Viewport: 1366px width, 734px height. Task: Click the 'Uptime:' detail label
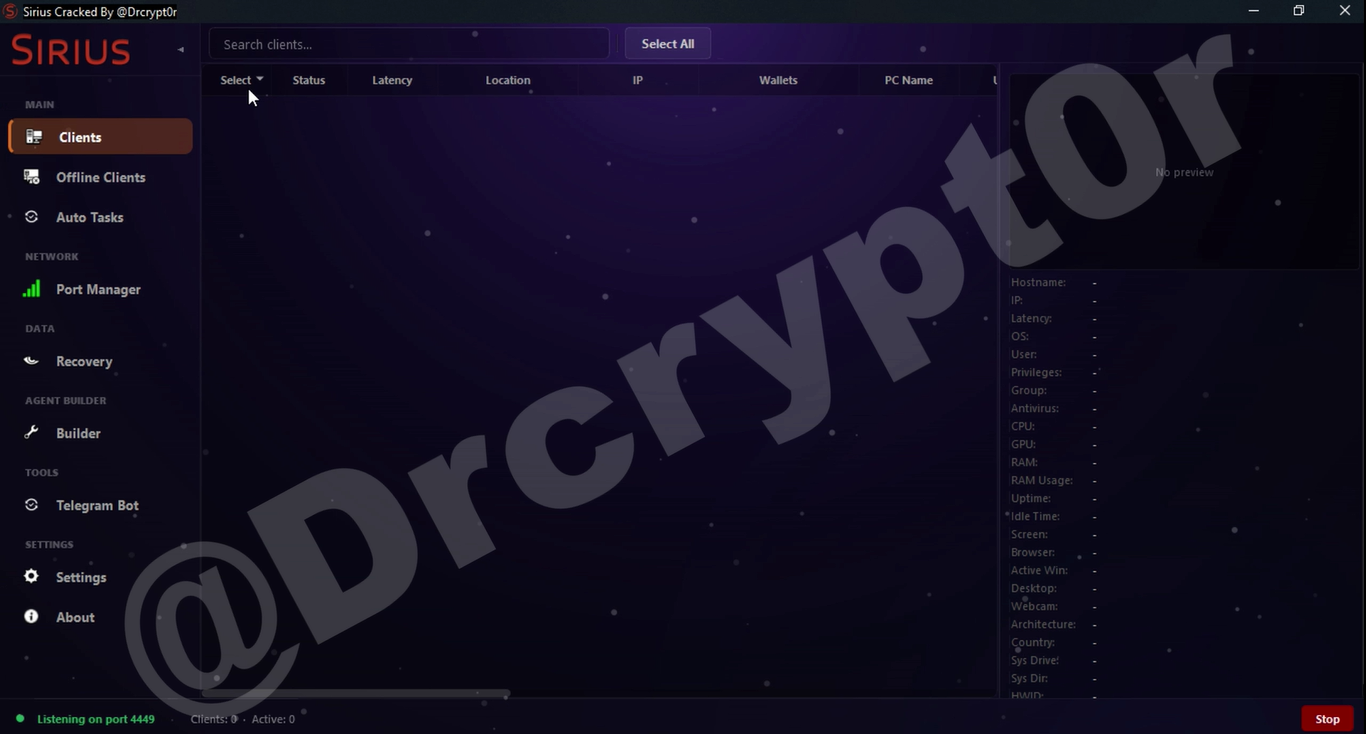pyautogui.click(x=1031, y=498)
